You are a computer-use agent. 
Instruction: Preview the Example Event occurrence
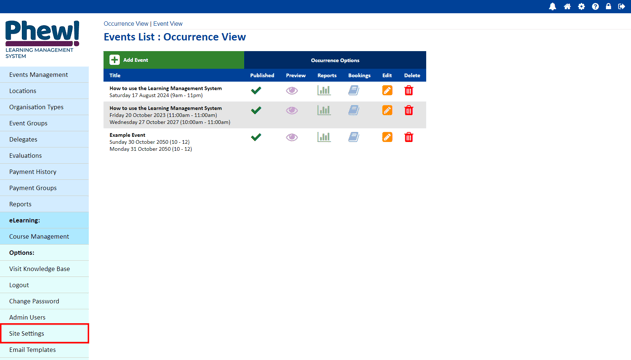coord(292,137)
